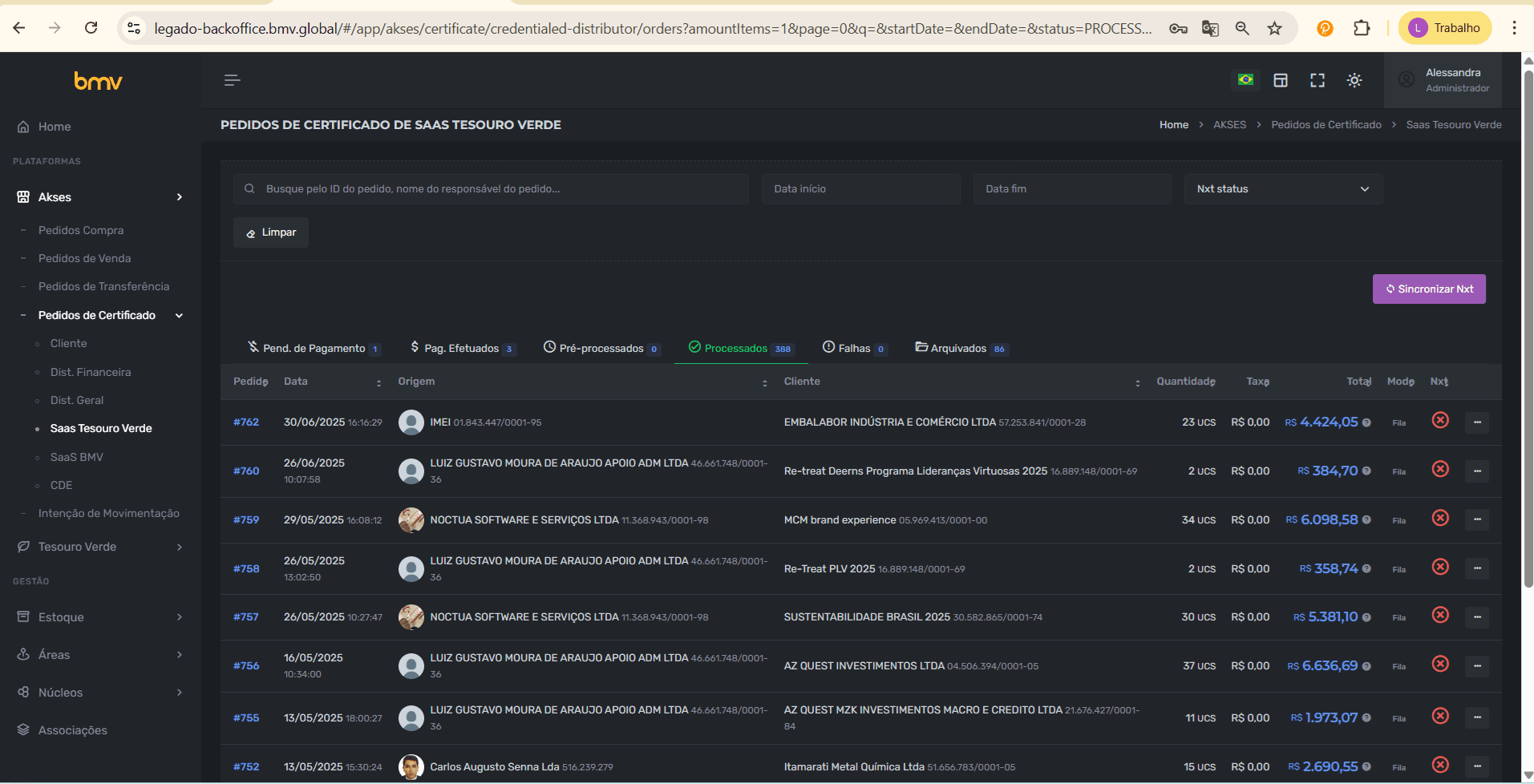Open order #760 link

[246, 471]
